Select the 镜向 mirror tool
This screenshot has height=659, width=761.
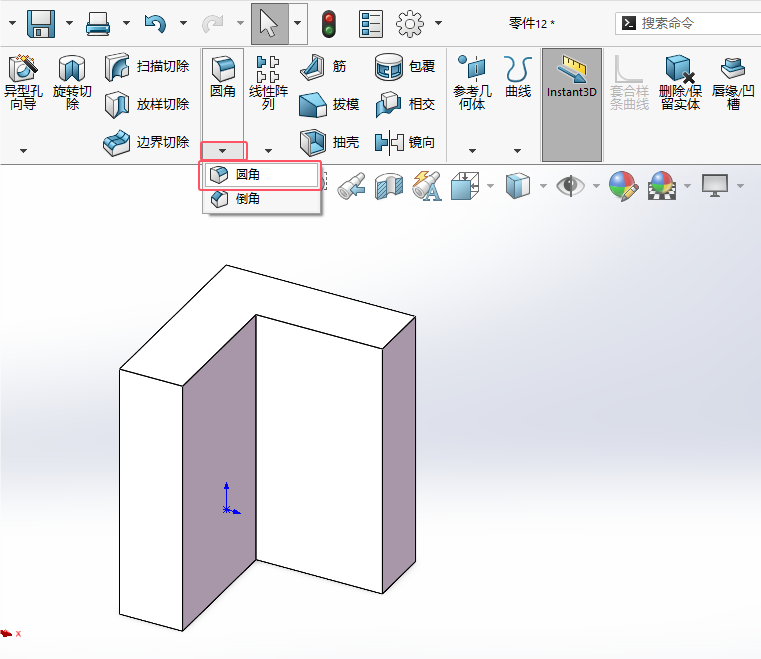click(405, 142)
